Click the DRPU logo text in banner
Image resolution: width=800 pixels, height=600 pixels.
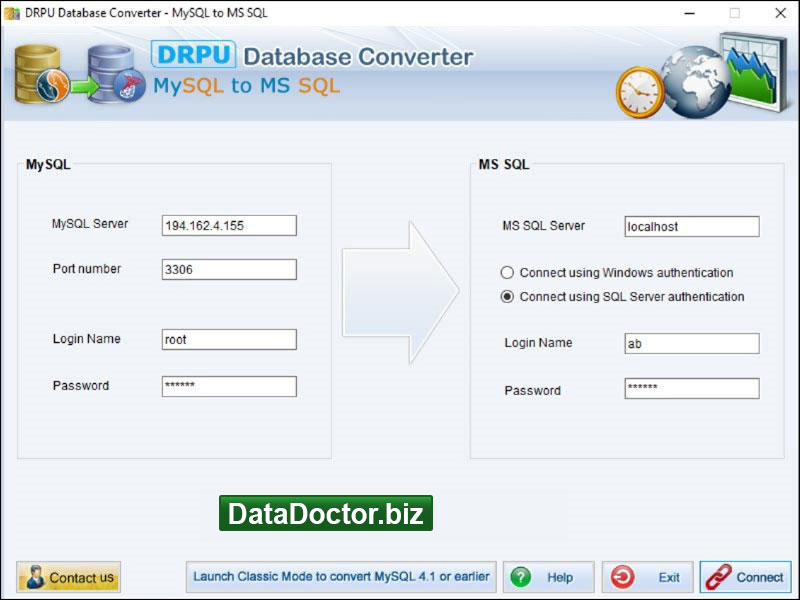193,54
